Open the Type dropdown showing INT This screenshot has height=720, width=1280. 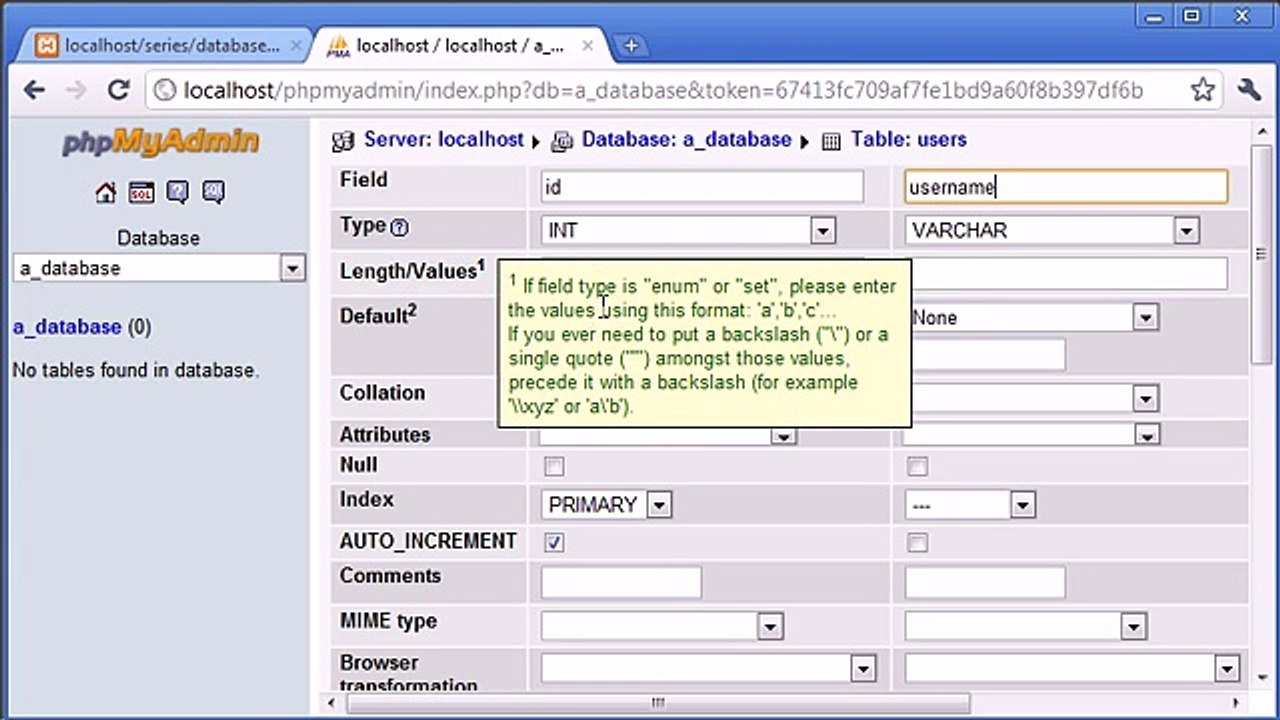click(x=688, y=231)
